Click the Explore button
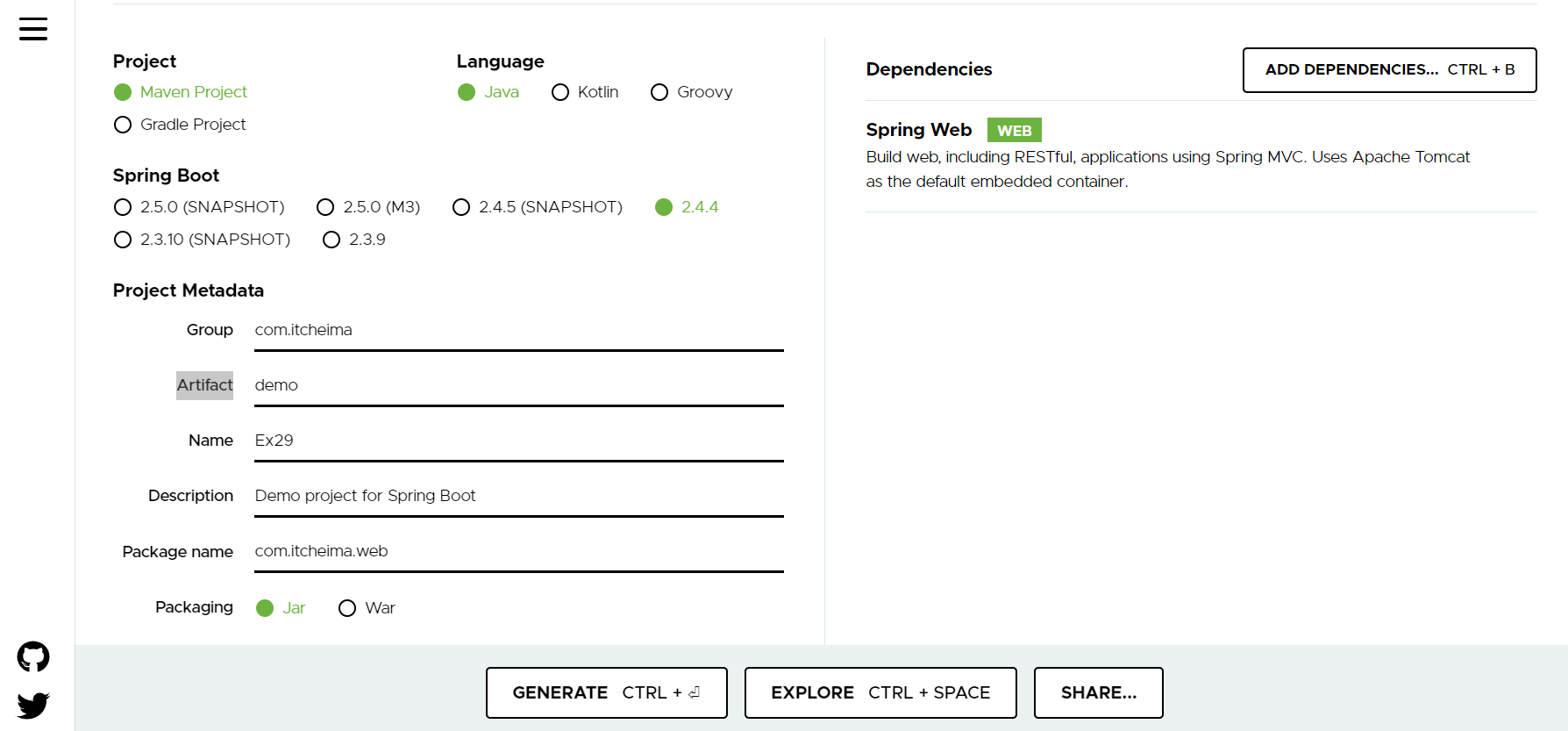Screen dimensions: 1568x731 [880, 692]
